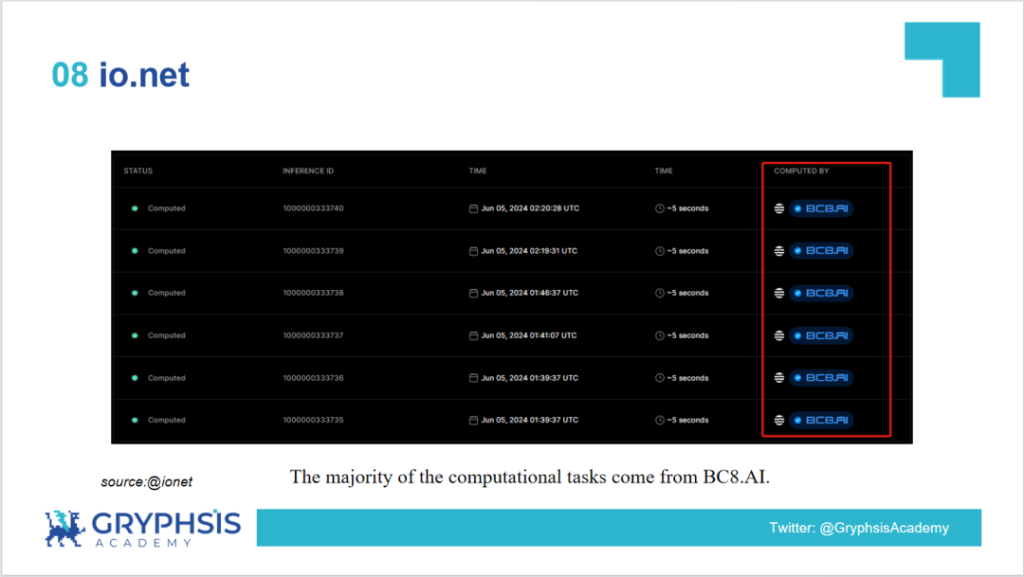Click the COMPUTED BY column header
The height and width of the screenshot is (577, 1024).
coord(801,171)
